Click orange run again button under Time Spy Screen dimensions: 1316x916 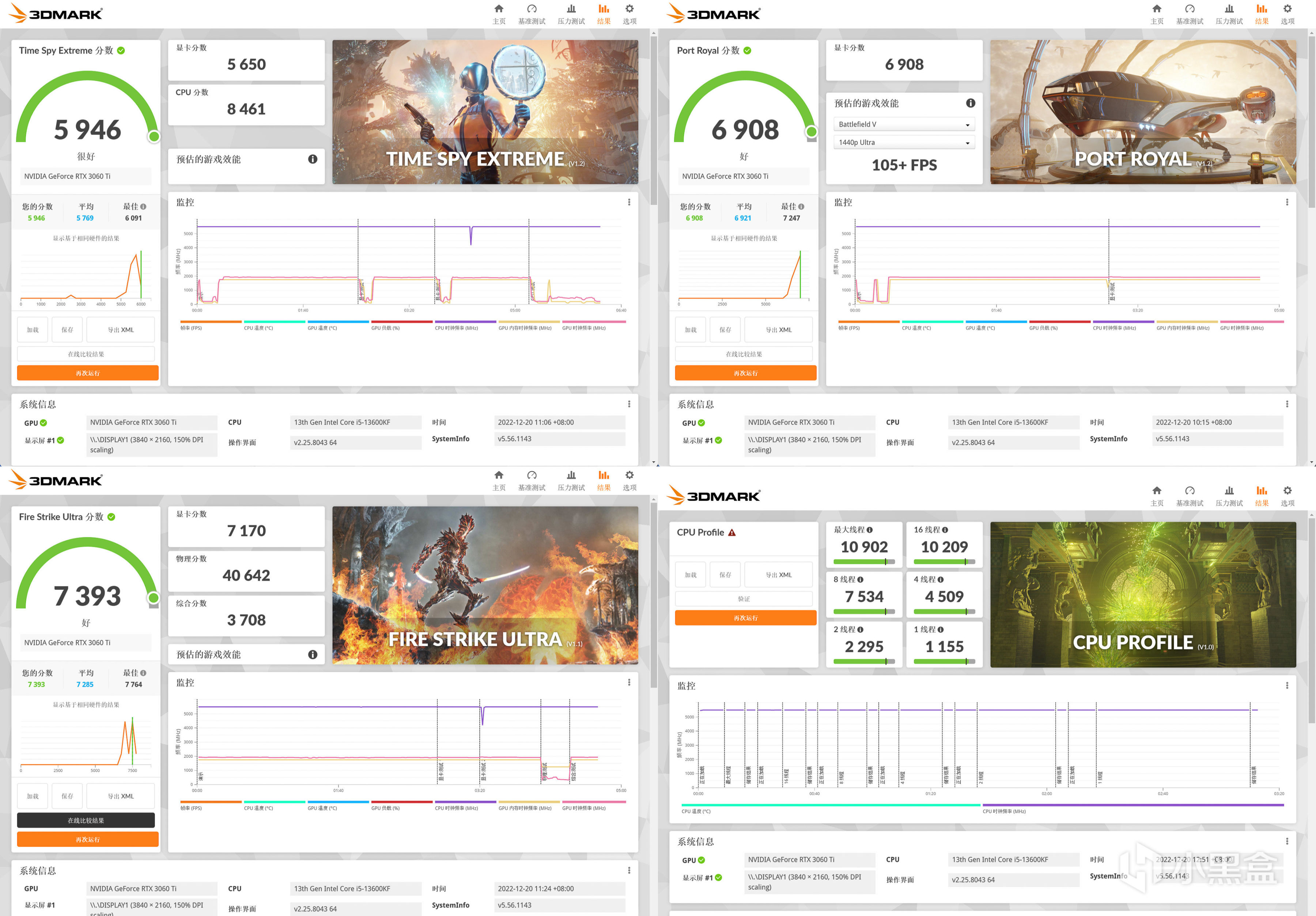pos(88,373)
